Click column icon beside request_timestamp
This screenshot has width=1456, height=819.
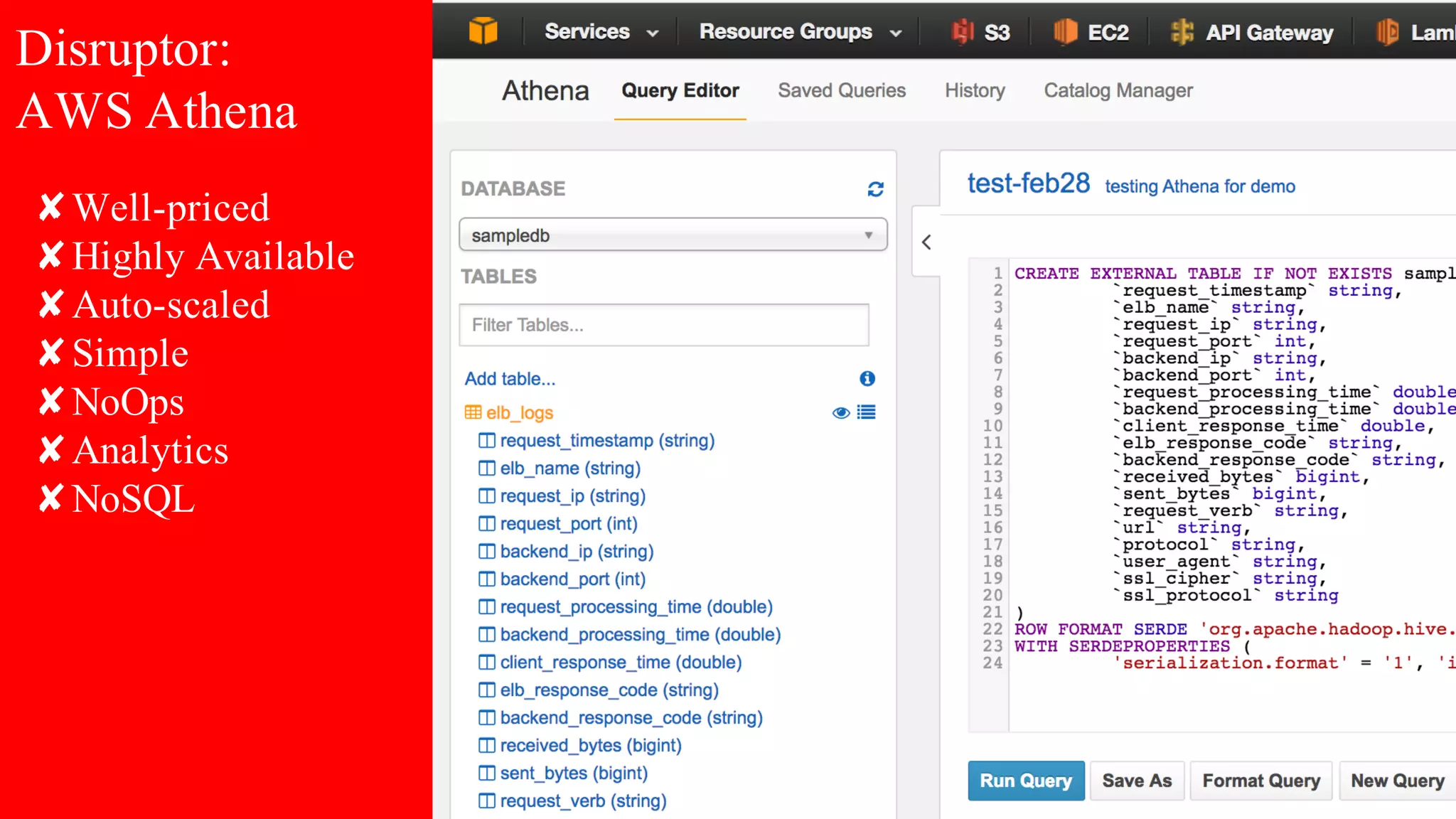pos(487,441)
